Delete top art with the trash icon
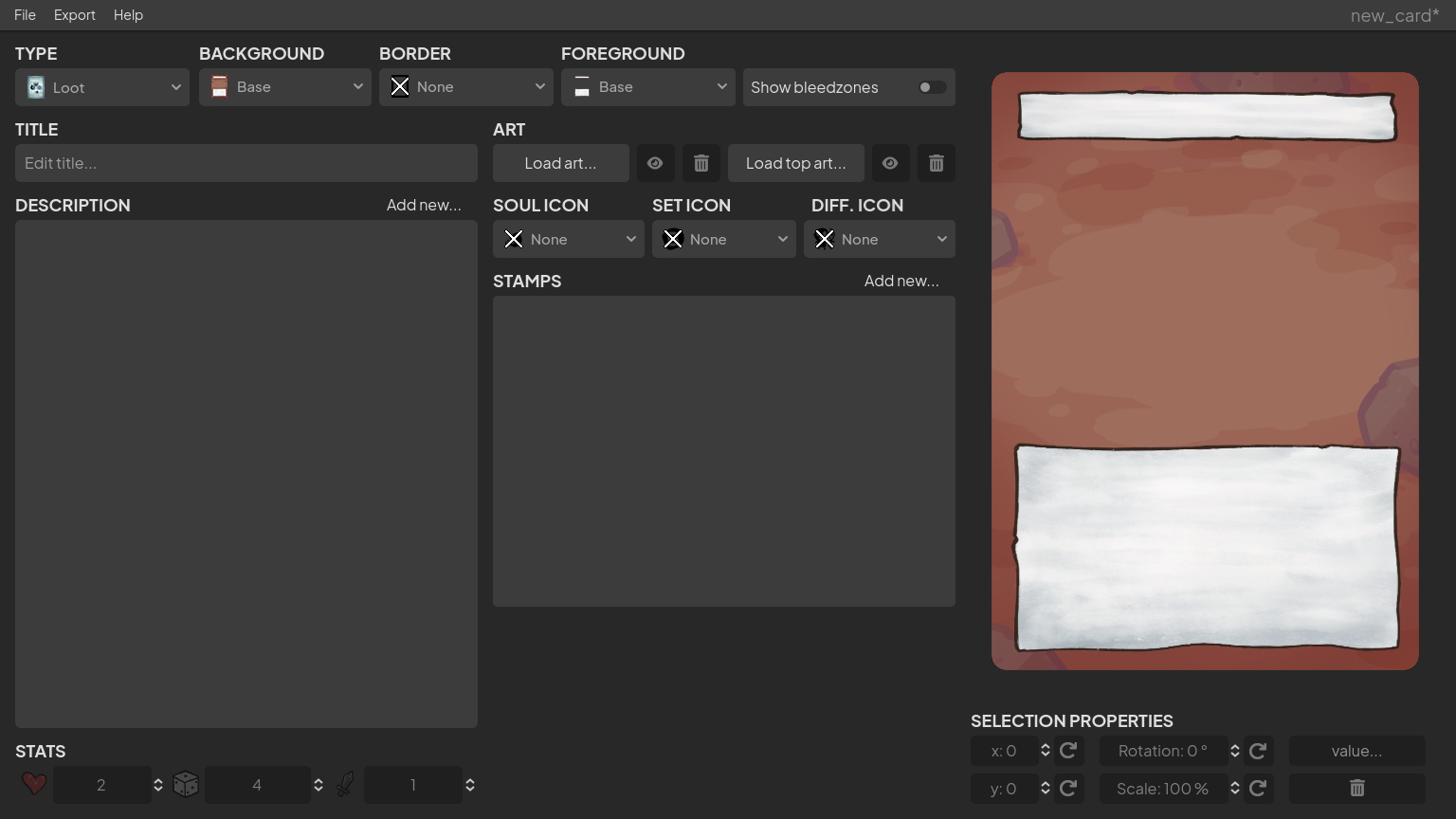Image resolution: width=1456 pixels, height=819 pixels. pos(937,163)
